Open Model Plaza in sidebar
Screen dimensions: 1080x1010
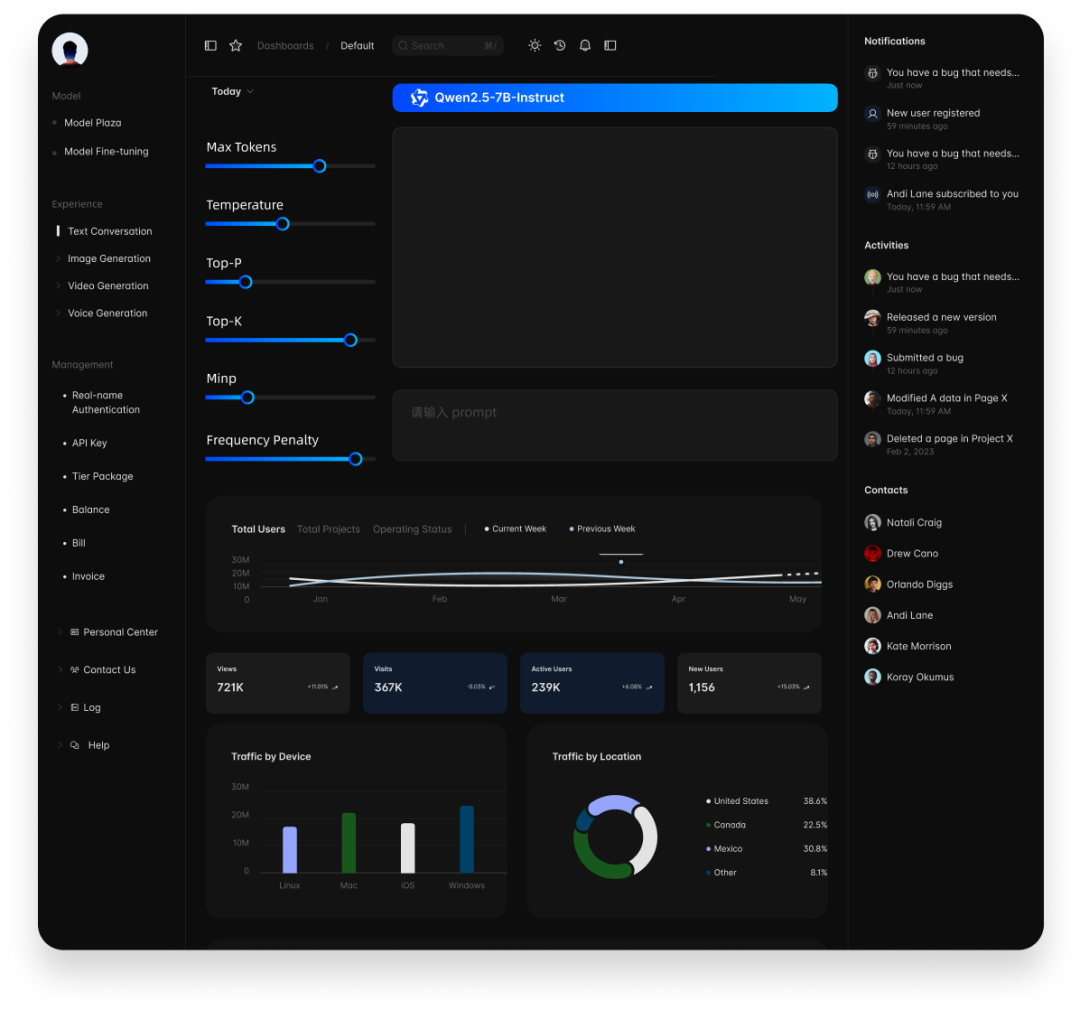pyautogui.click(x=92, y=123)
